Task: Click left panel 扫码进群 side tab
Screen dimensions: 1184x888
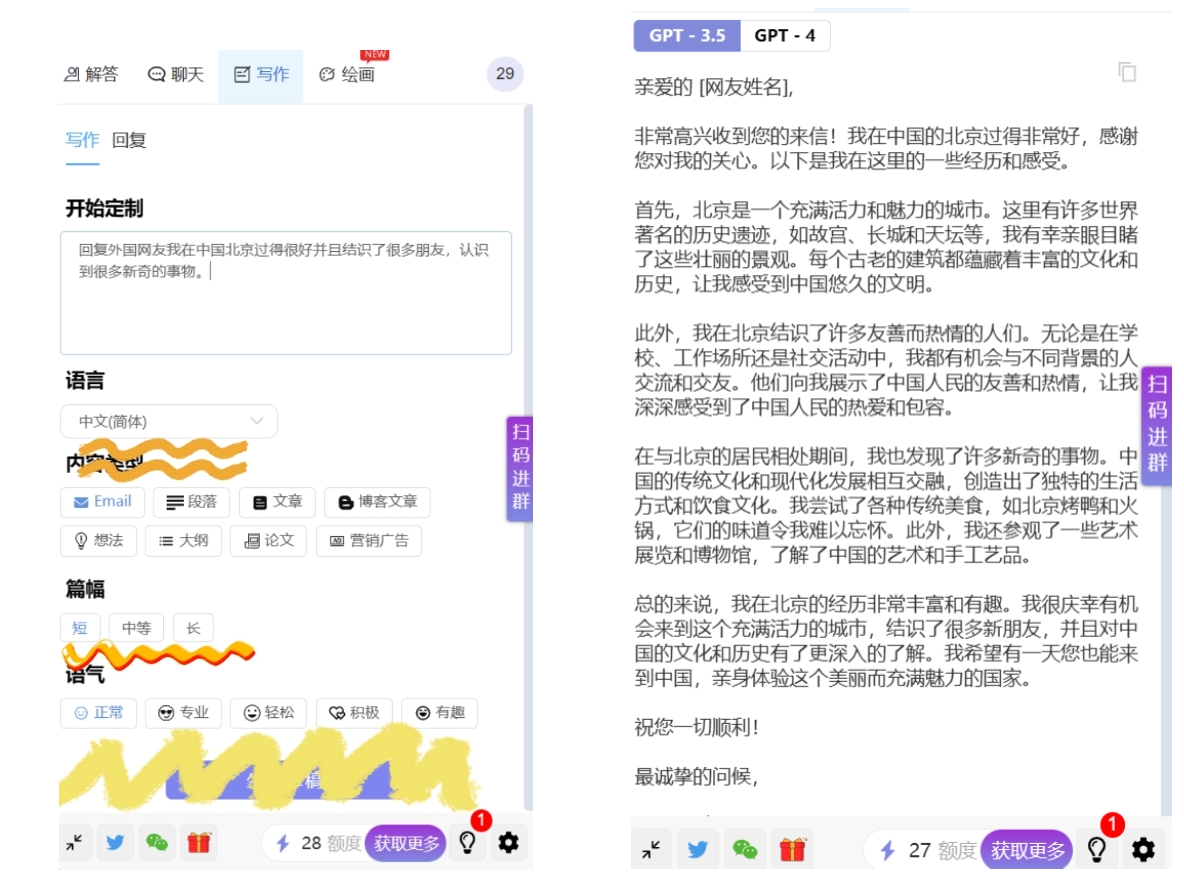Action: coord(520,468)
